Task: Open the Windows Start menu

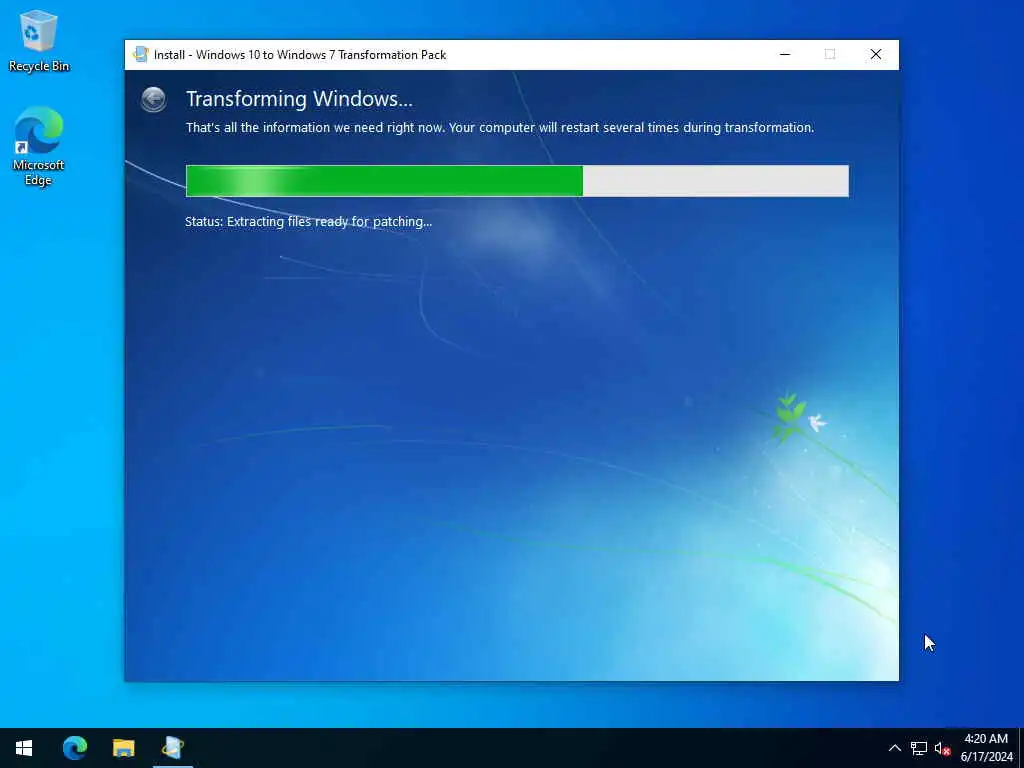Action: [x=24, y=748]
